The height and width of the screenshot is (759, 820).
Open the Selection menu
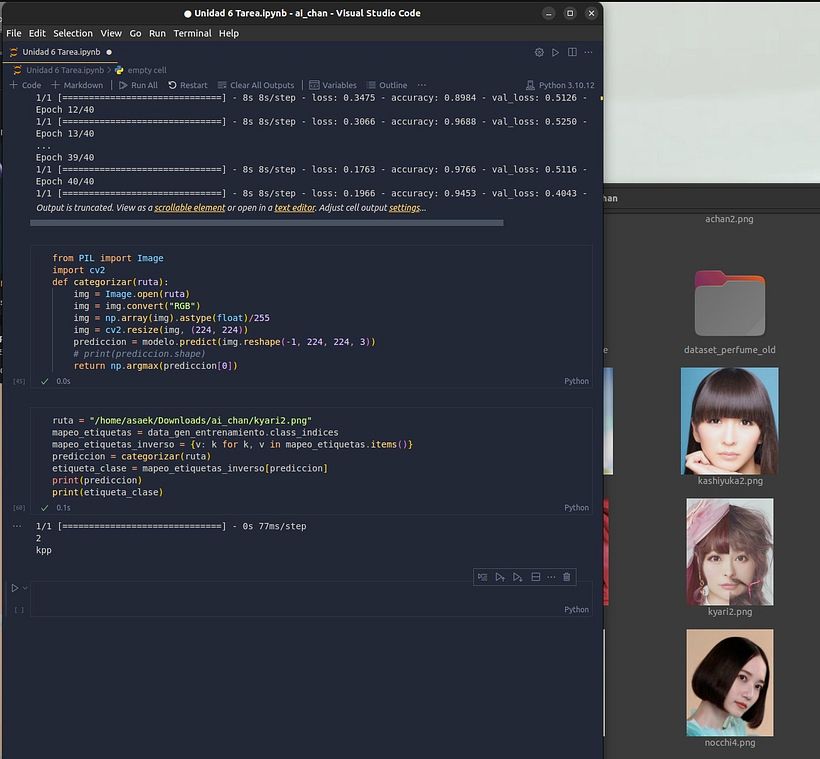coord(73,33)
